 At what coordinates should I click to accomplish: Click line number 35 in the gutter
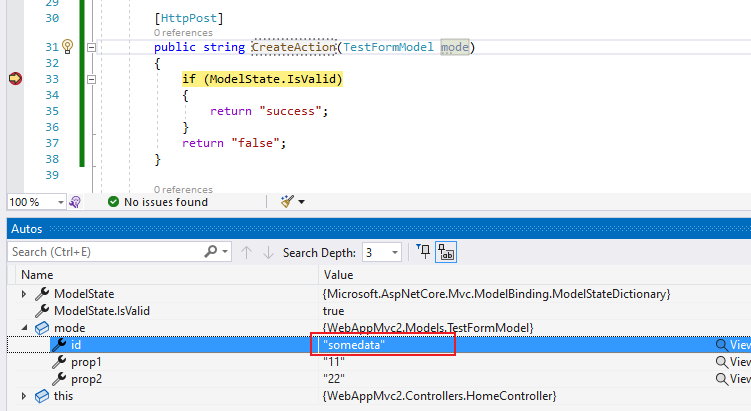pyautogui.click(x=52, y=111)
